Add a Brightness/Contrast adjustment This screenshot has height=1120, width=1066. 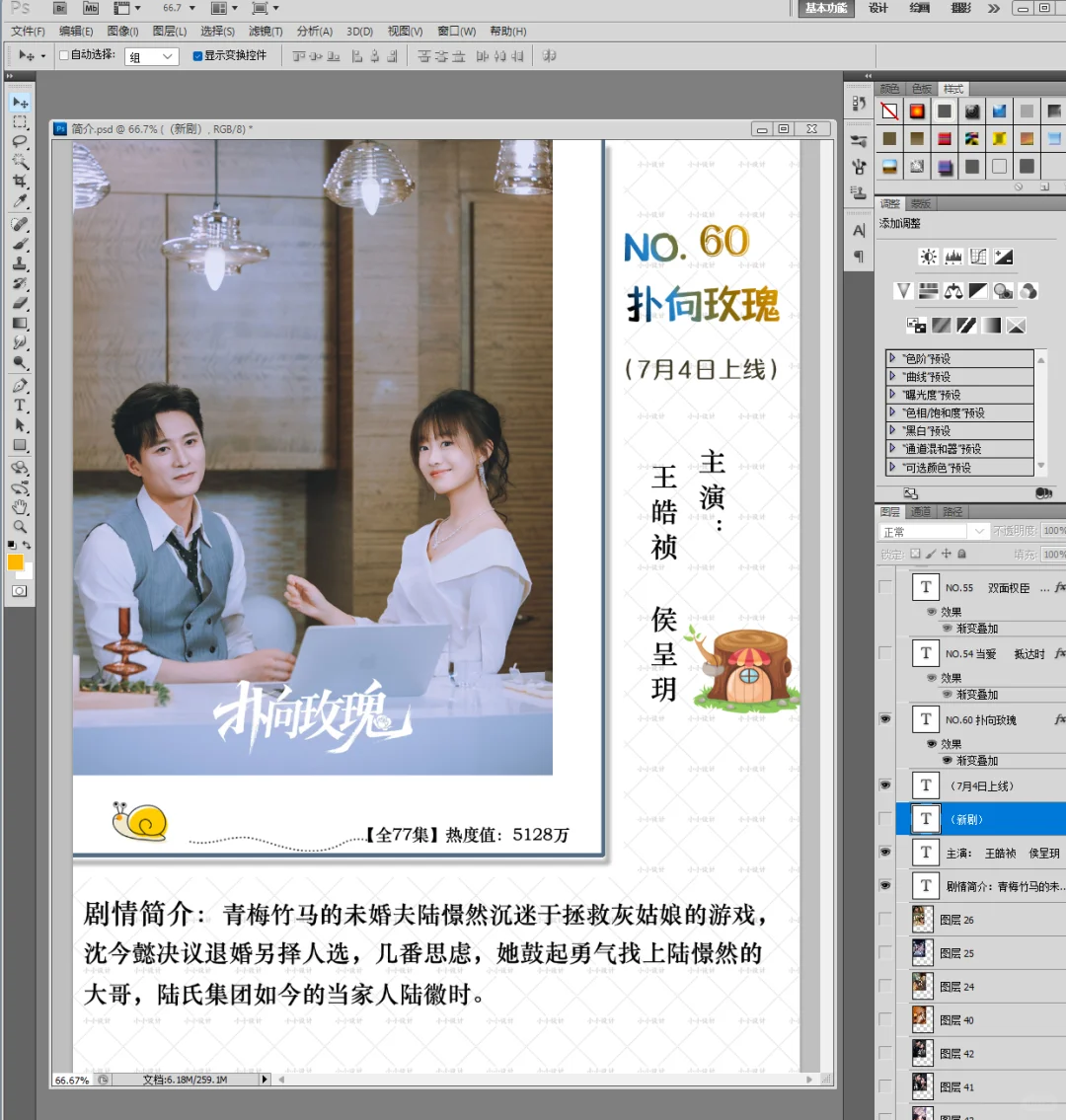point(928,258)
